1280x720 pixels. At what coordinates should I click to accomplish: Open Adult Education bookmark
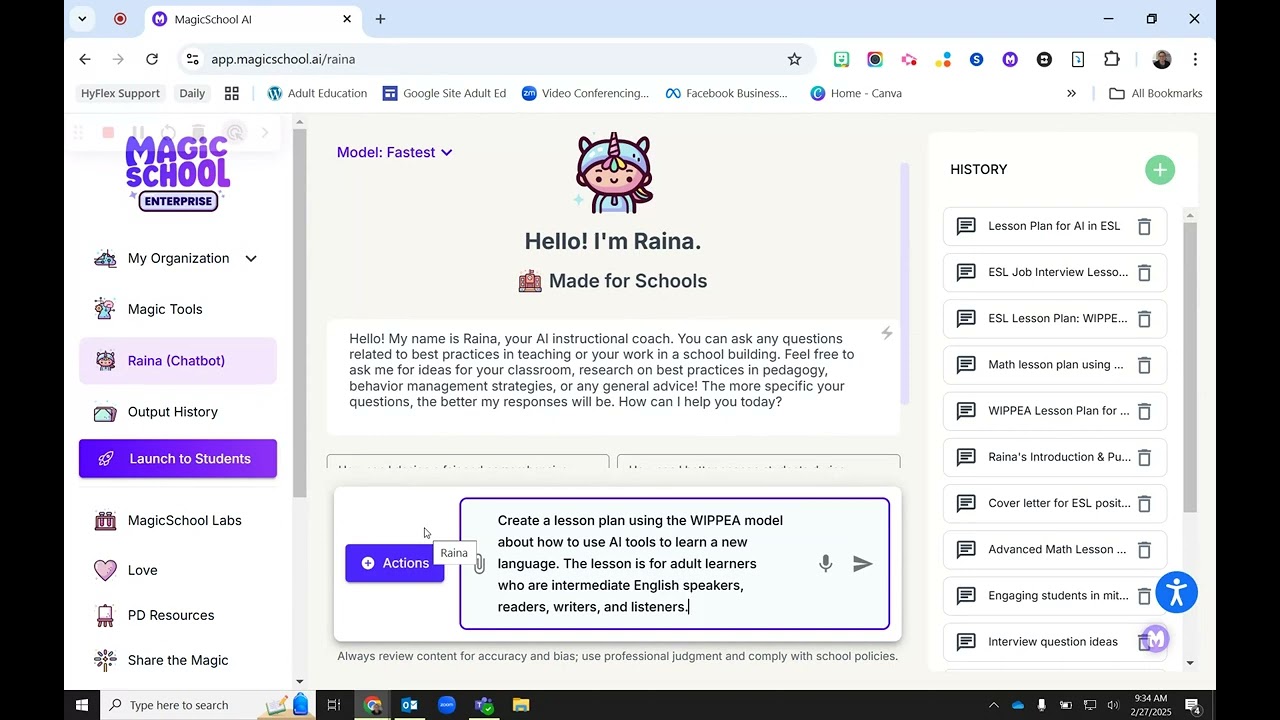click(x=317, y=93)
